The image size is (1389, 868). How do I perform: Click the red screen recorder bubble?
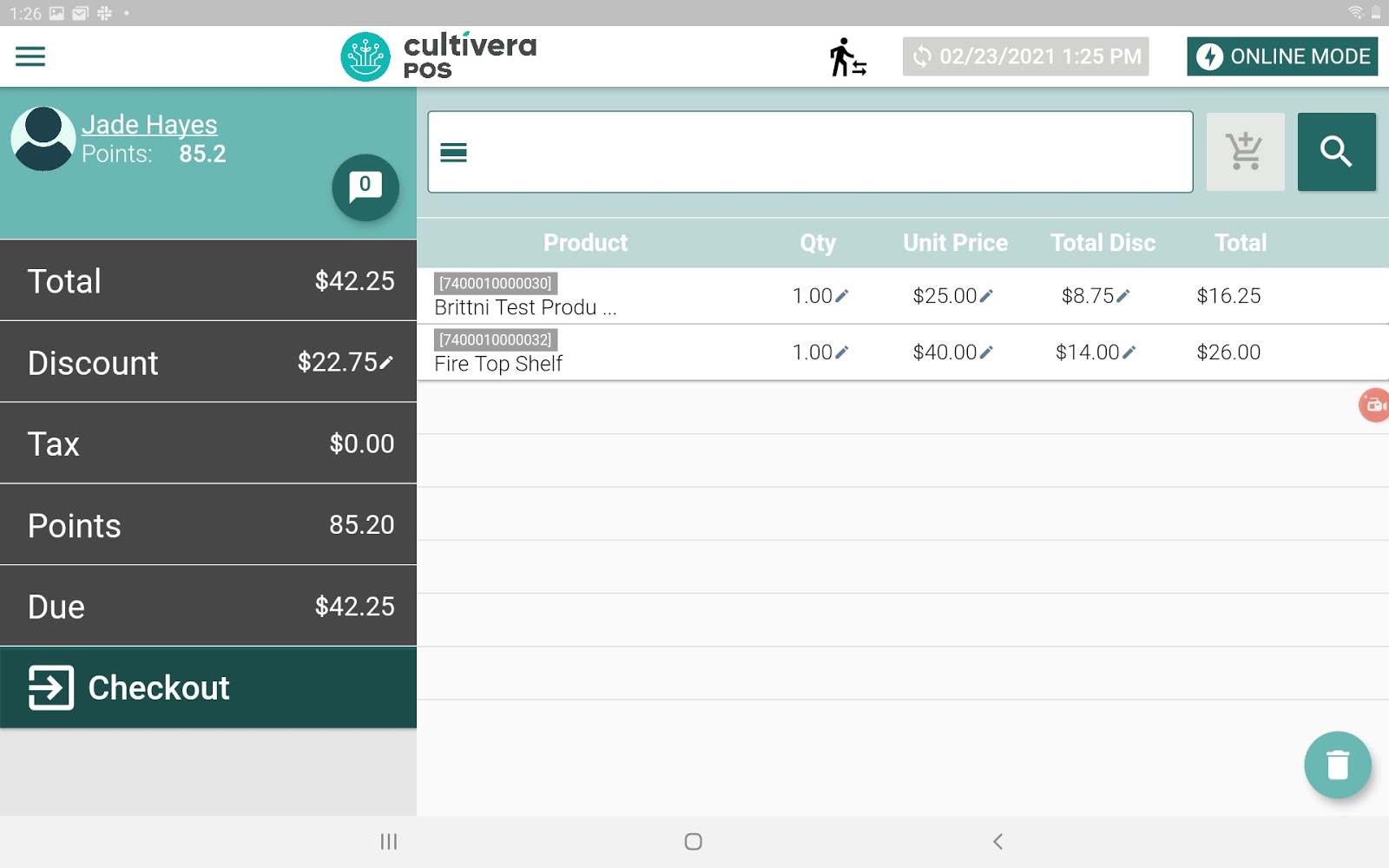(x=1374, y=405)
